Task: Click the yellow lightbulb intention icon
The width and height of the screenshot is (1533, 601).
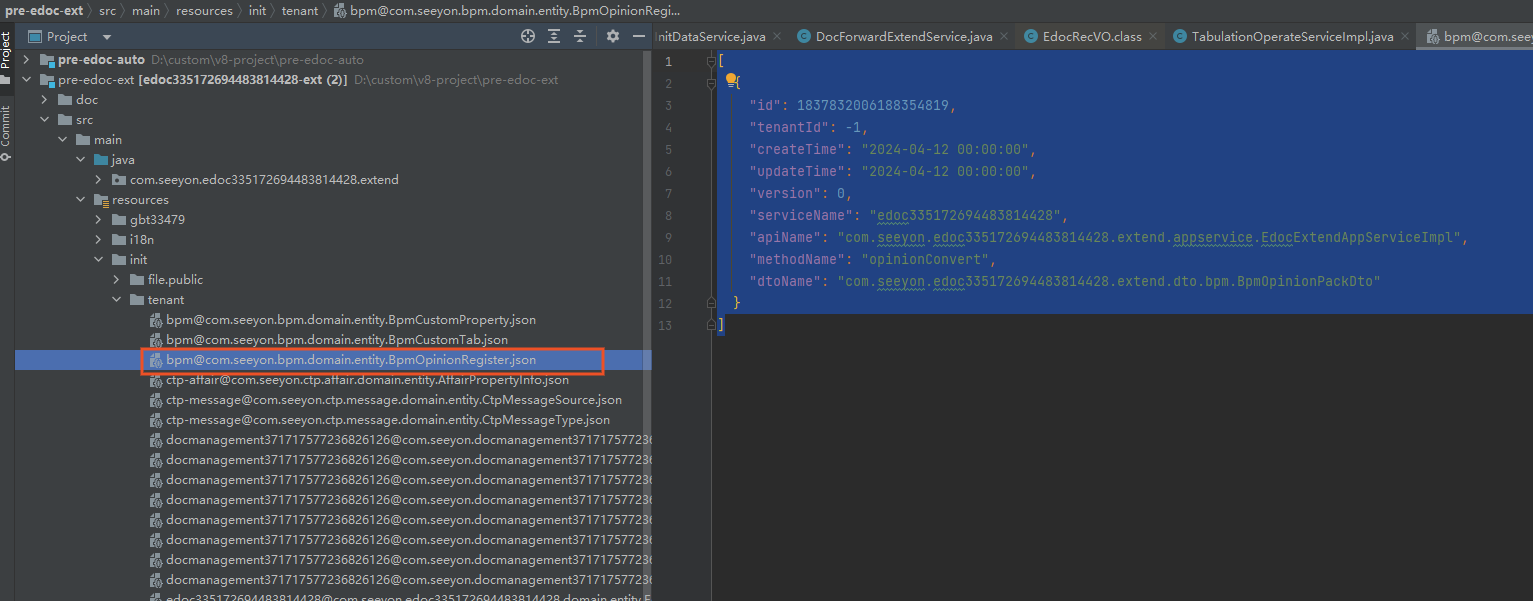Action: point(731,80)
